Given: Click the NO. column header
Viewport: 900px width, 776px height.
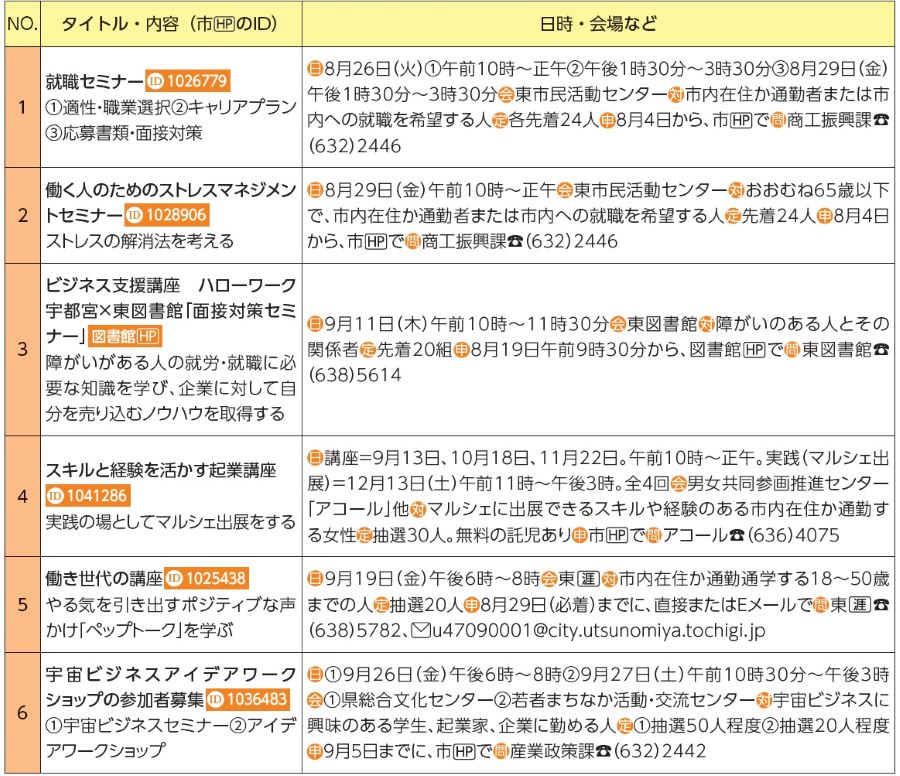Looking at the screenshot, I should [x=22, y=24].
